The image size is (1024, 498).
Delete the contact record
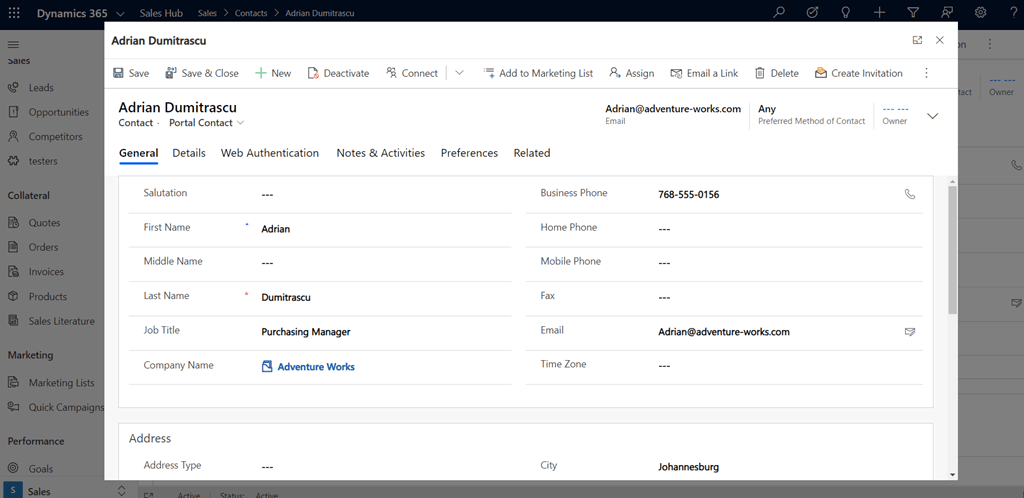point(776,73)
